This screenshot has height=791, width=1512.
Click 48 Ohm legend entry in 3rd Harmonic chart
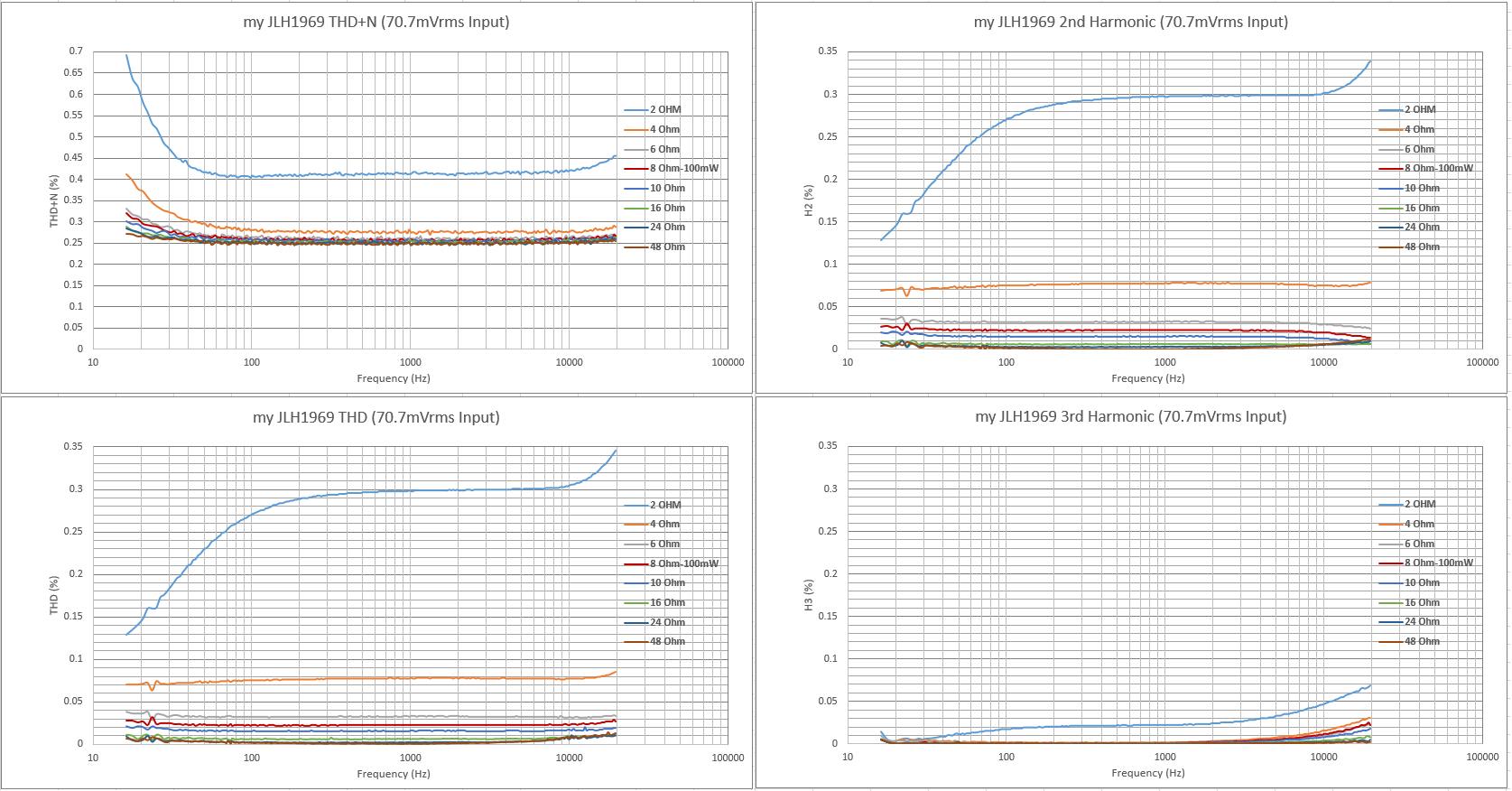[1410, 641]
